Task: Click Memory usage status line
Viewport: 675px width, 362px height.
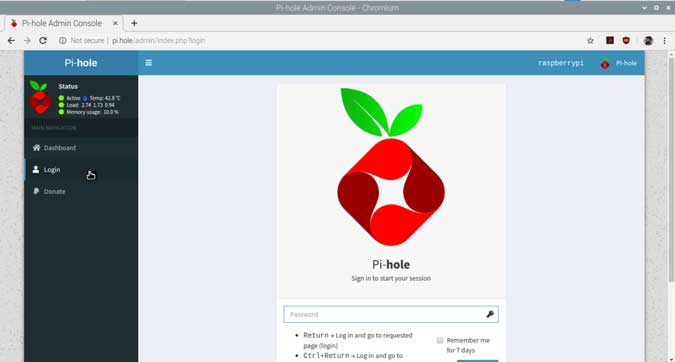Action: pyautogui.click(x=89, y=112)
